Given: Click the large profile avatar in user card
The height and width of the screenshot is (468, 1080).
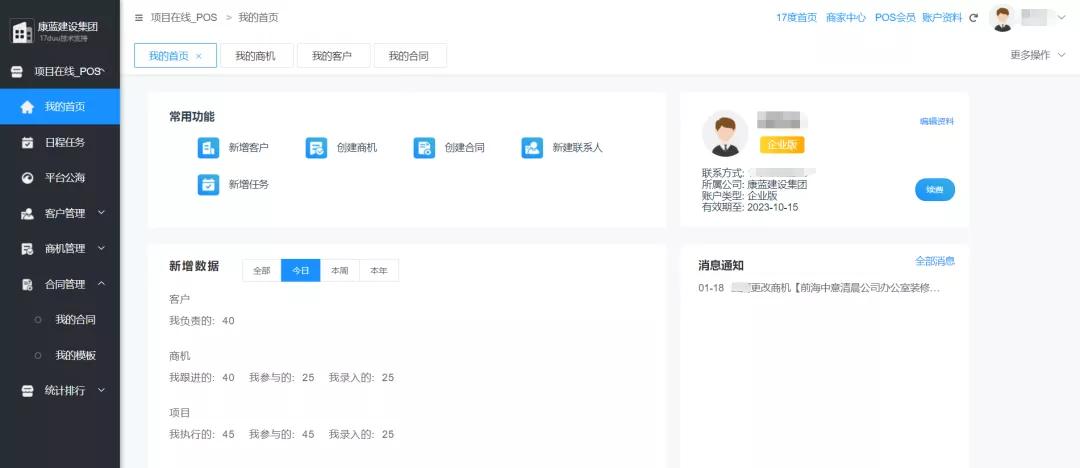Looking at the screenshot, I should tap(725, 133).
